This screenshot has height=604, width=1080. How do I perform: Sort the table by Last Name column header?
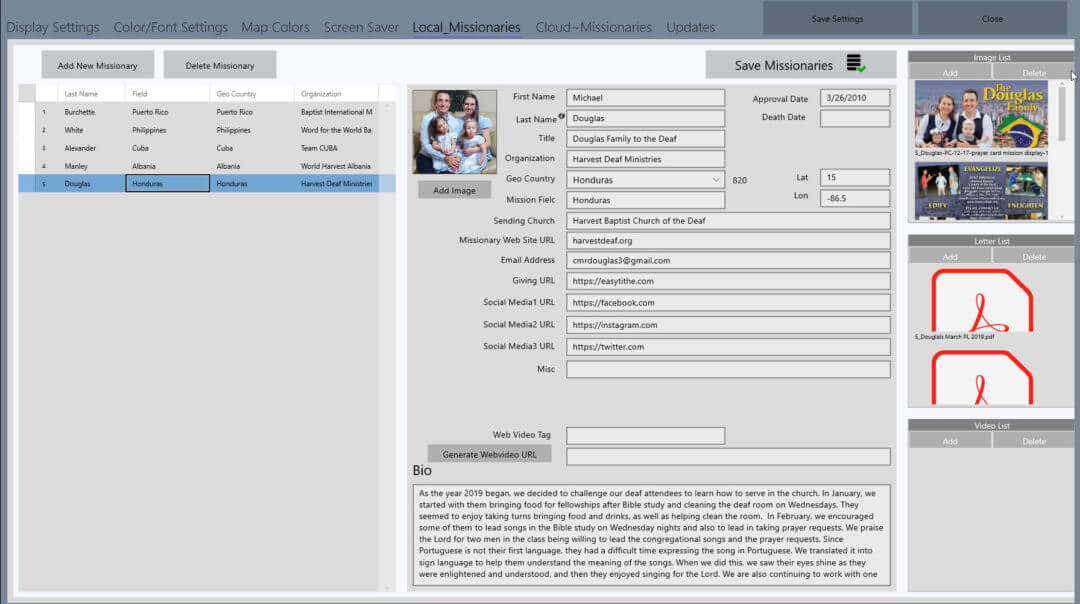click(81, 94)
